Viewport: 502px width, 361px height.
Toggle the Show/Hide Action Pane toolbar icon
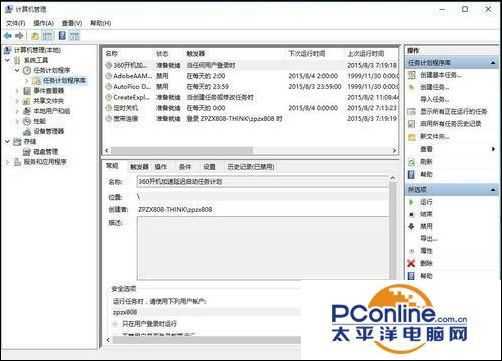pos(74,36)
